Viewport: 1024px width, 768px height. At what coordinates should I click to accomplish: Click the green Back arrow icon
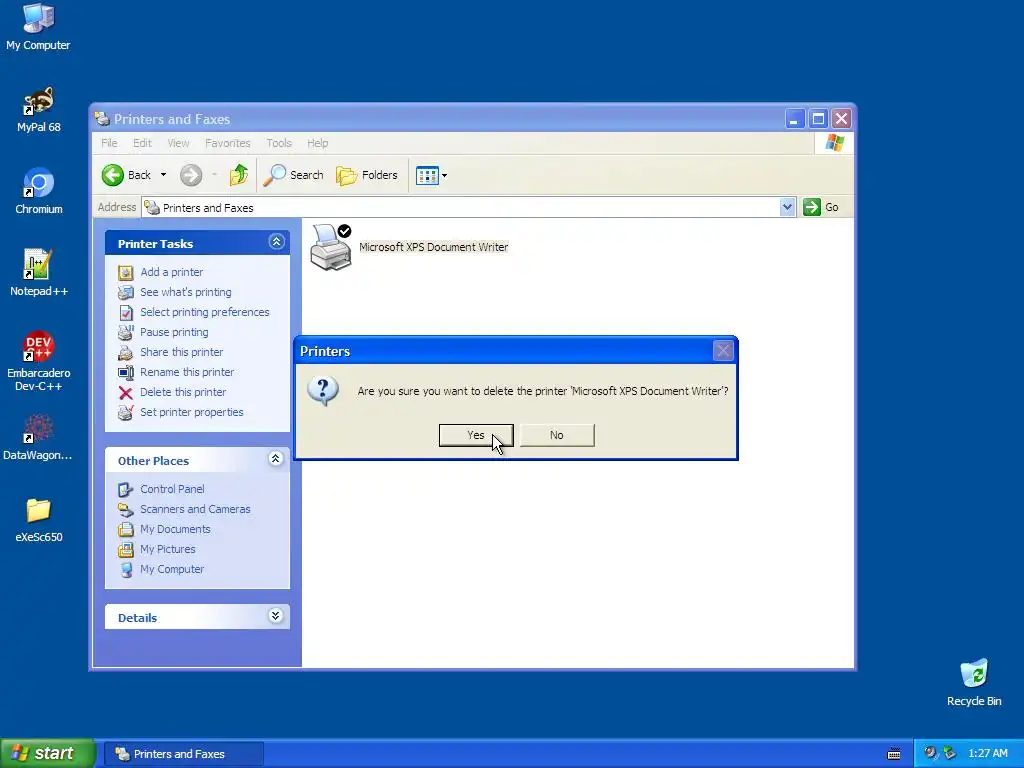[112, 175]
